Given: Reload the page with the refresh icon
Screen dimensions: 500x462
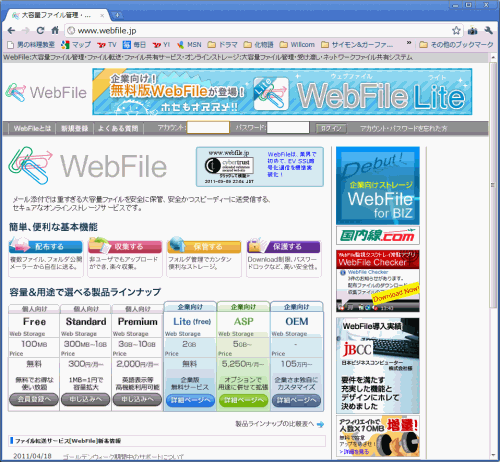Looking at the screenshot, I should (40, 31).
